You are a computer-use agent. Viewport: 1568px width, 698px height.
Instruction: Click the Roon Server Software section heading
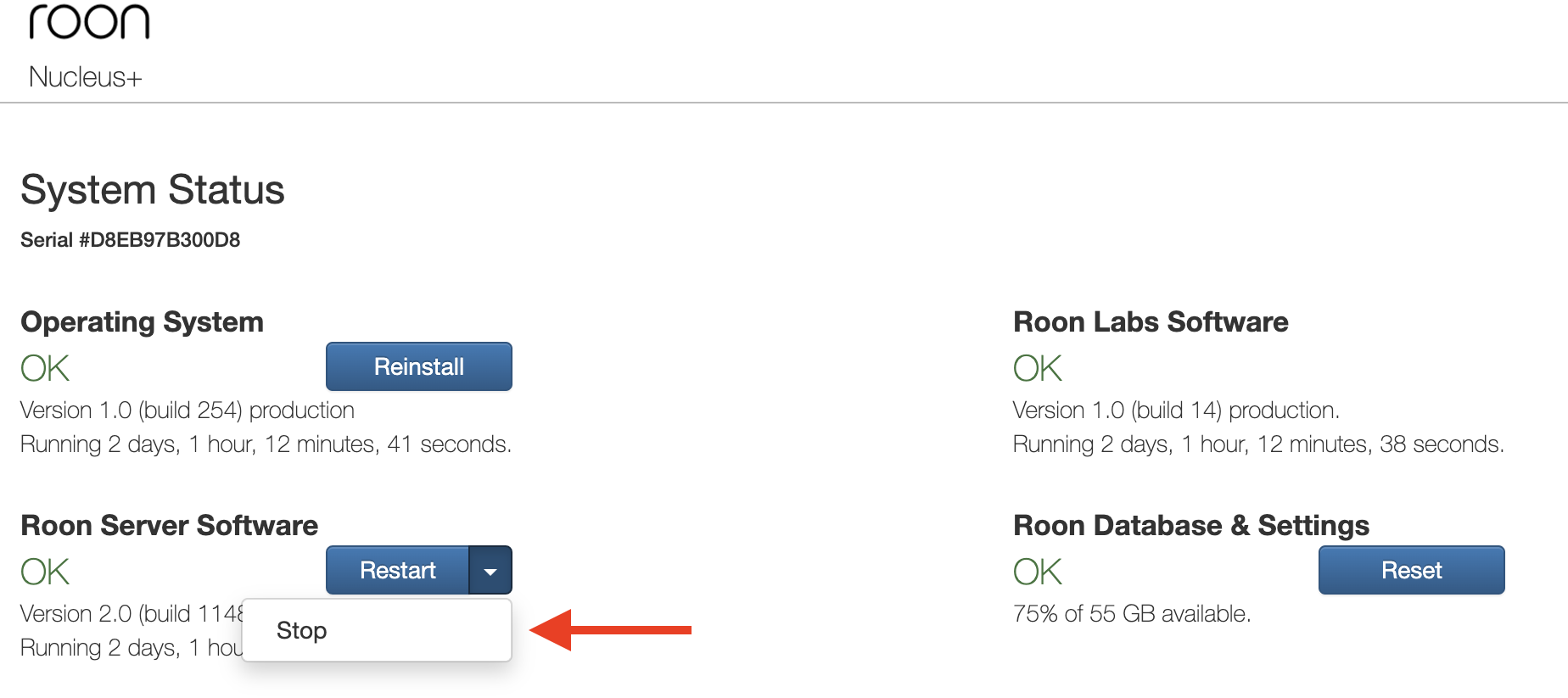pyautogui.click(x=168, y=525)
